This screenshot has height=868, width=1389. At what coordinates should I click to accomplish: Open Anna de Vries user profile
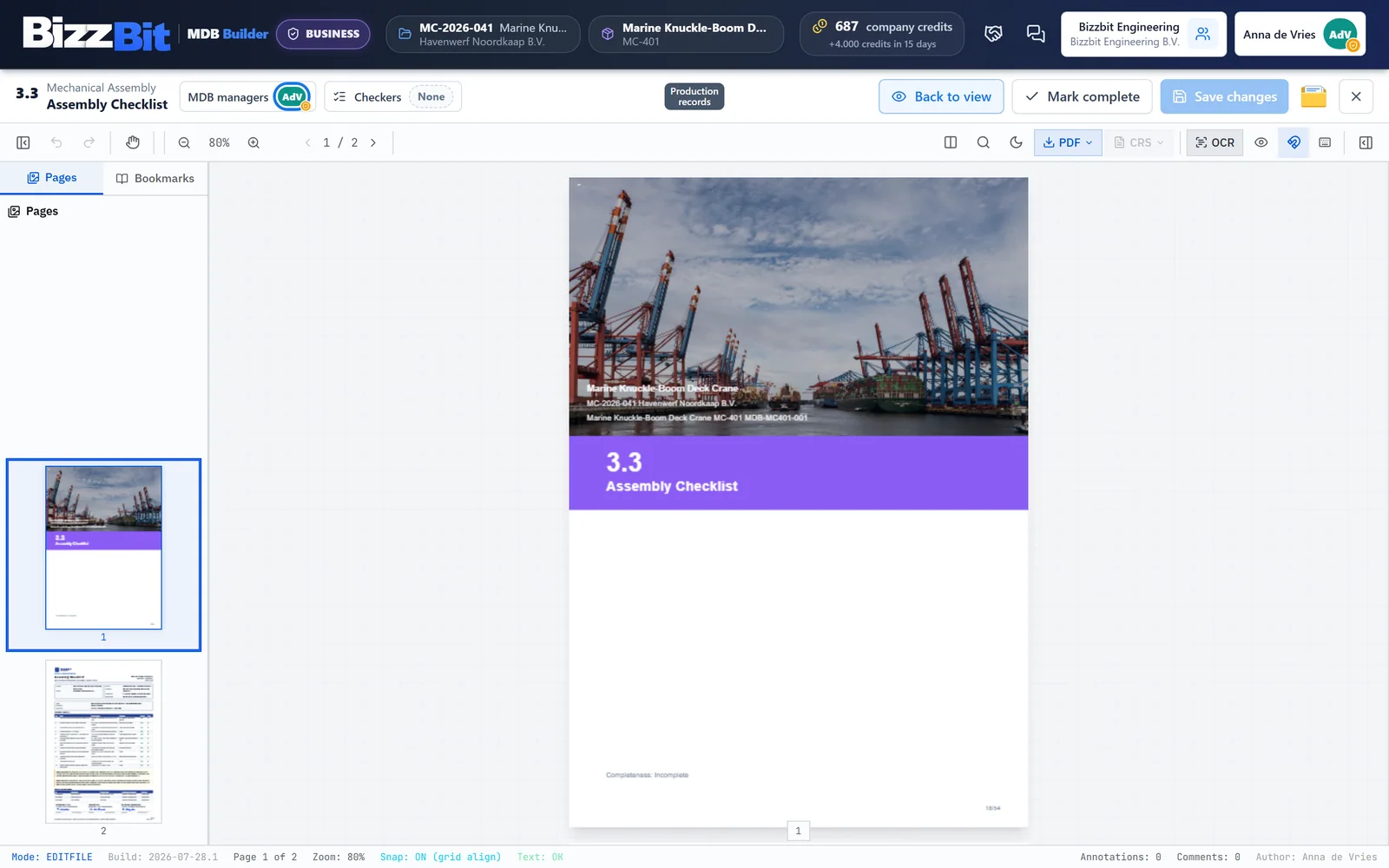click(1300, 34)
